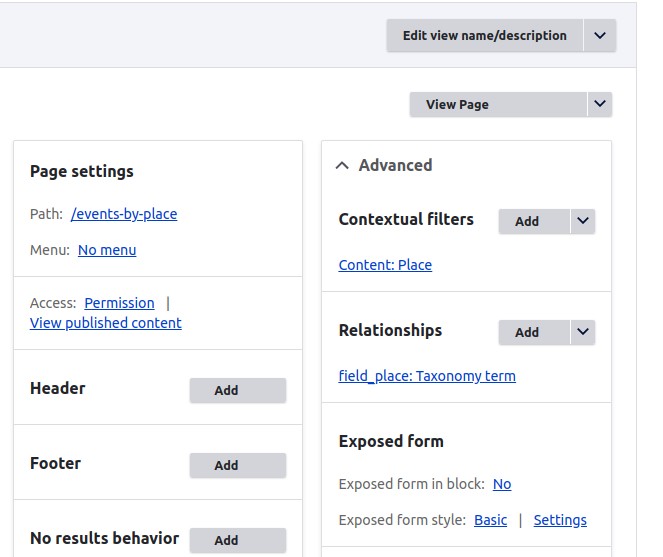The height and width of the screenshot is (557, 663).
Task: Add a No results behavior
Action: (x=238, y=540)
